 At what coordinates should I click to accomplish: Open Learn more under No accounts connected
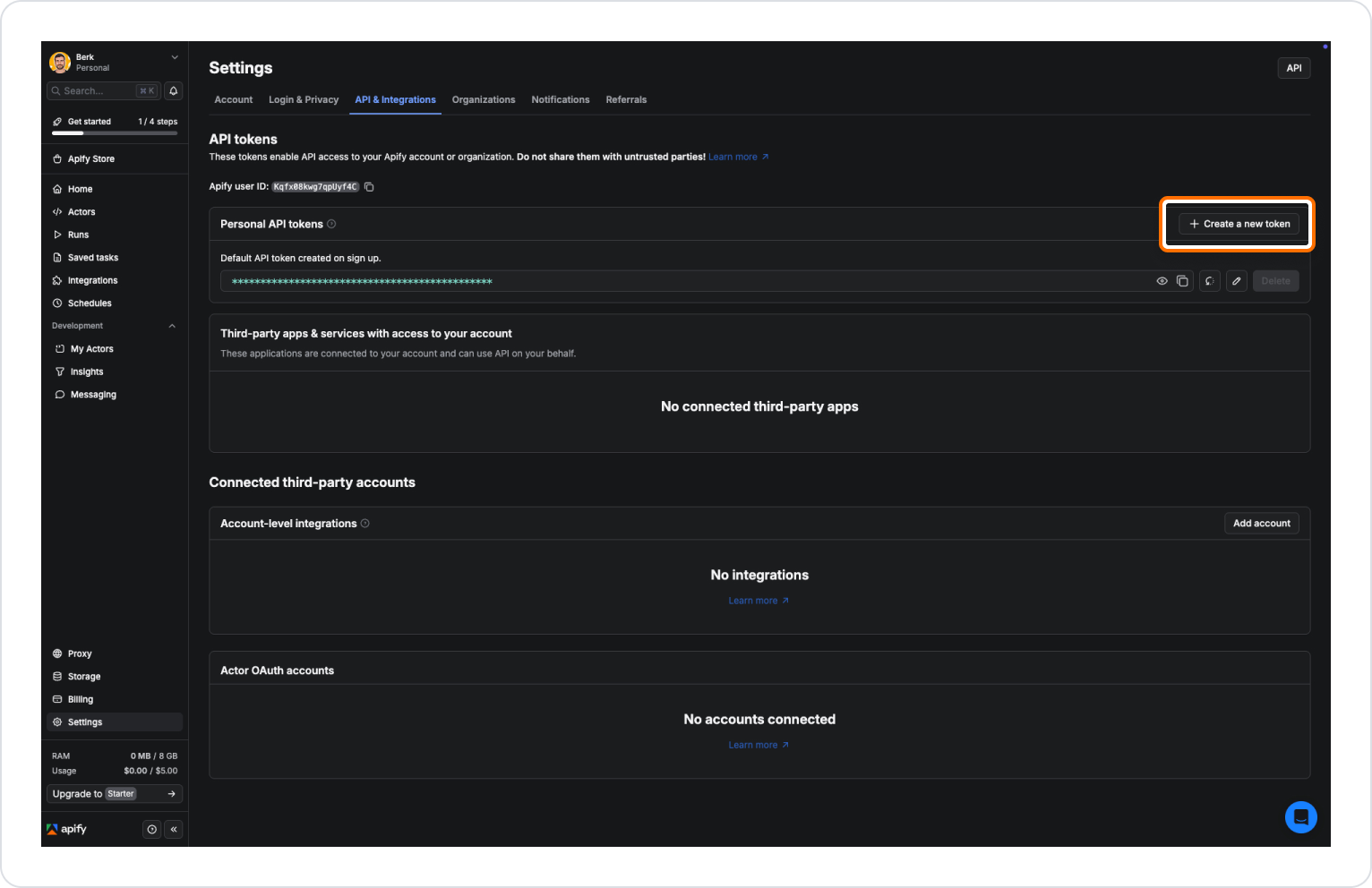click(x=759, y=745)
